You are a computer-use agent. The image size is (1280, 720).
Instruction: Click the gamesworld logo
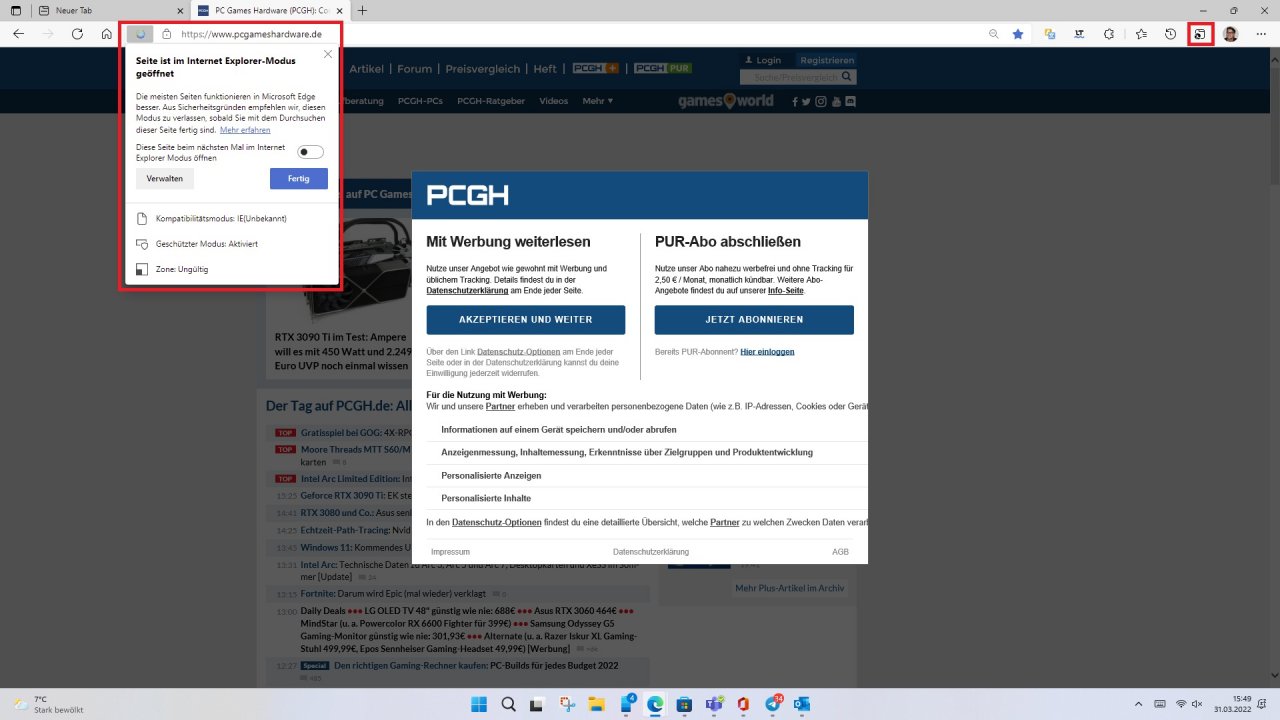pyautogui.click(x=726, y=101)
